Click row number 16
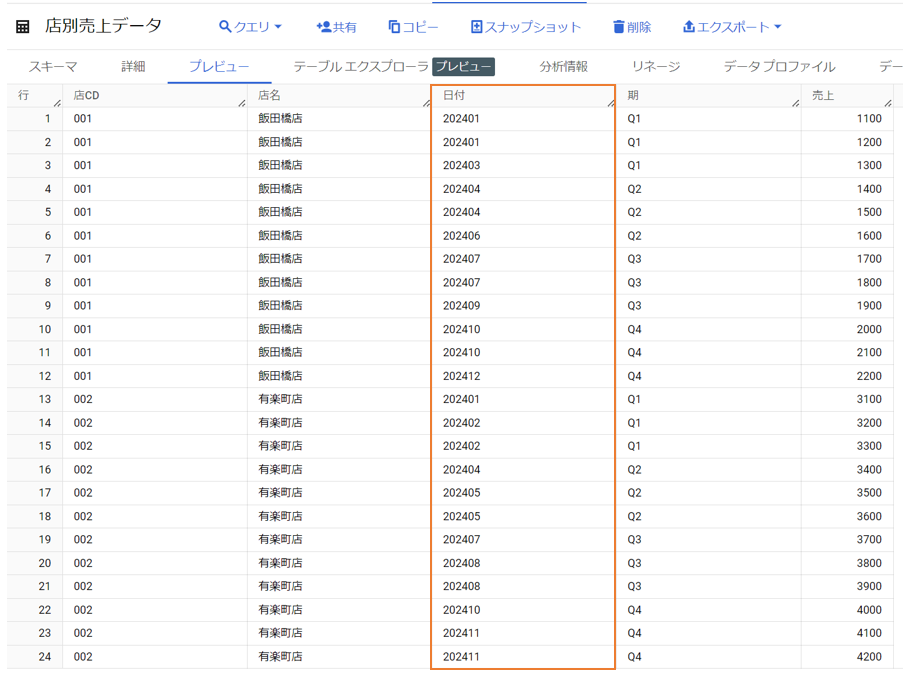 coord(45,470)
